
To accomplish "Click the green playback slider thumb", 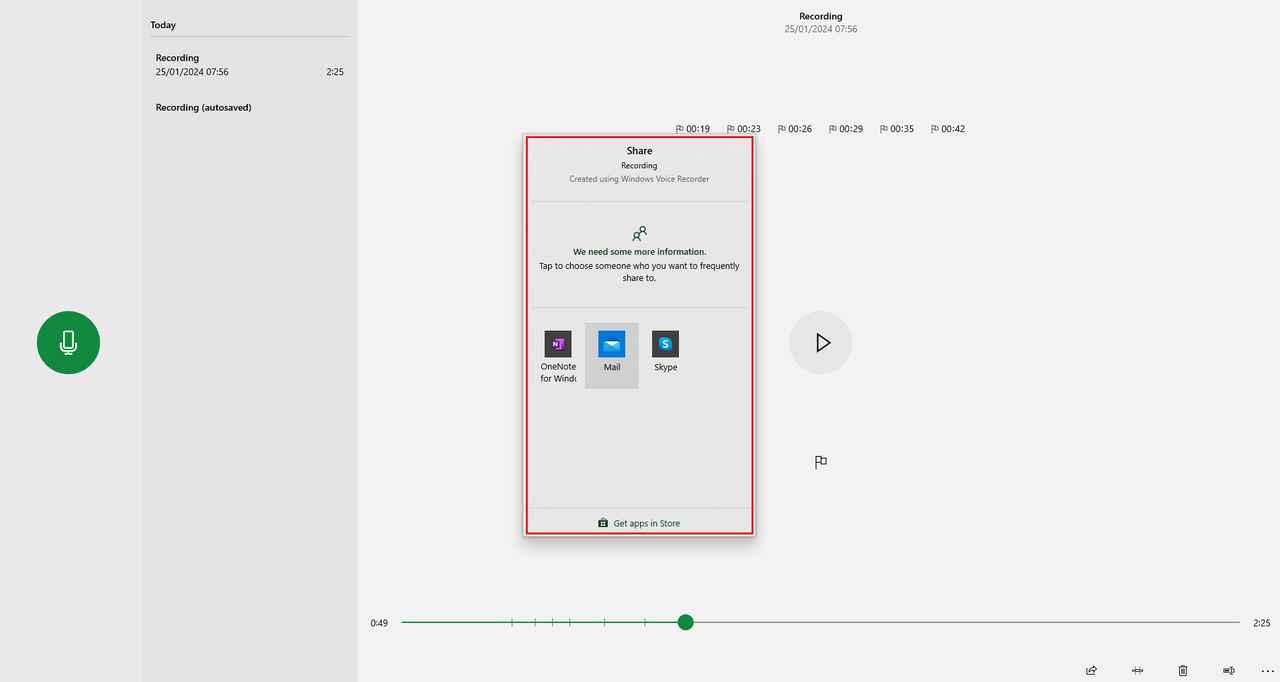I will (685, 622).
